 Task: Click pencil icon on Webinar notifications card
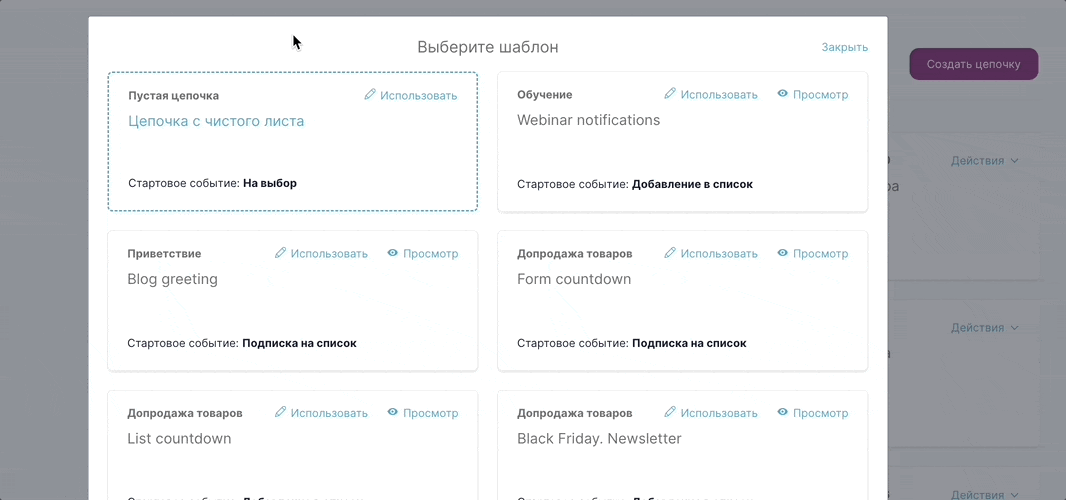pos(670,94)
